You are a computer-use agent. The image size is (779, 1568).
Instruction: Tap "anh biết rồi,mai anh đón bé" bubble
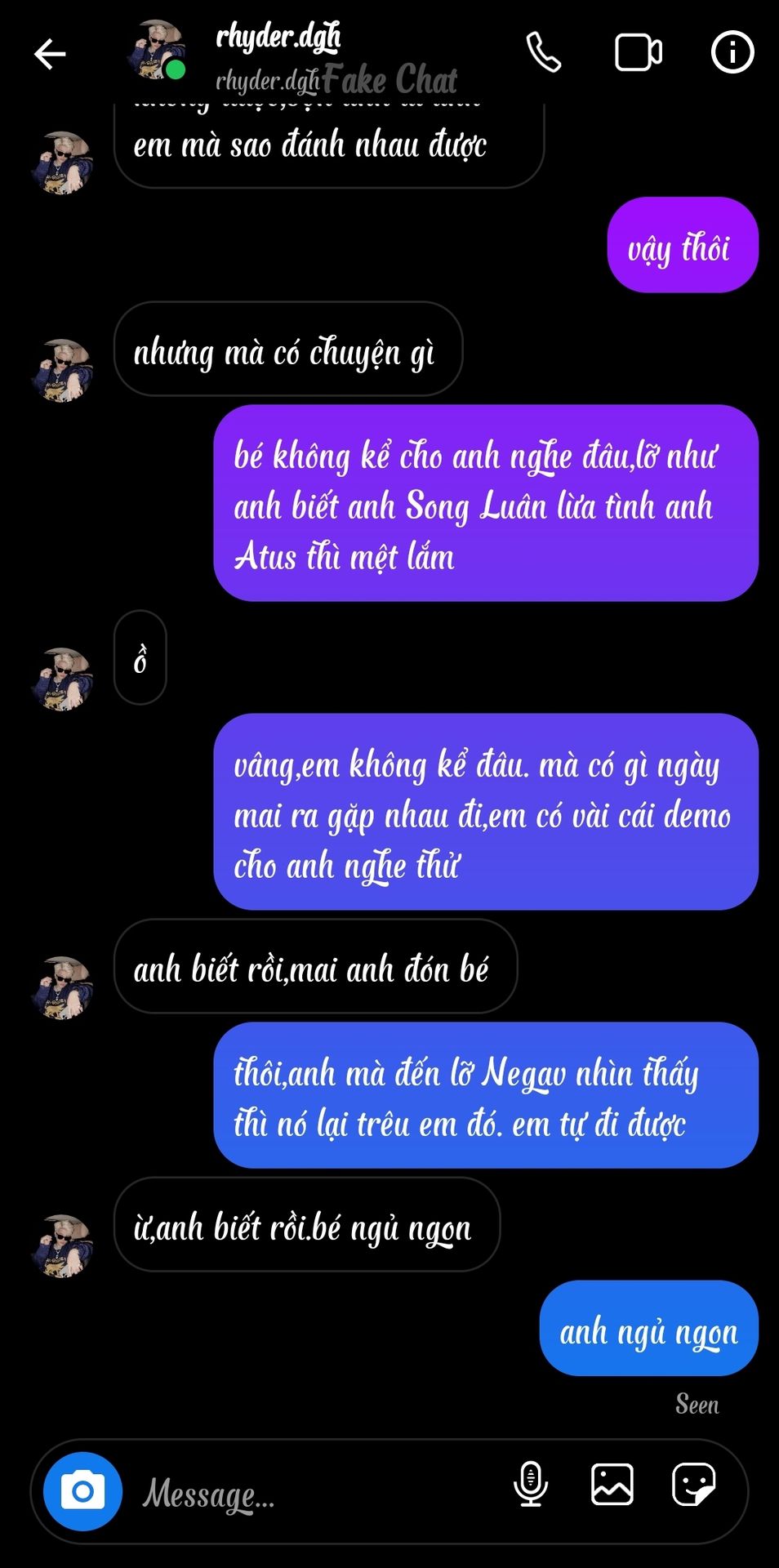click(315, 966)
